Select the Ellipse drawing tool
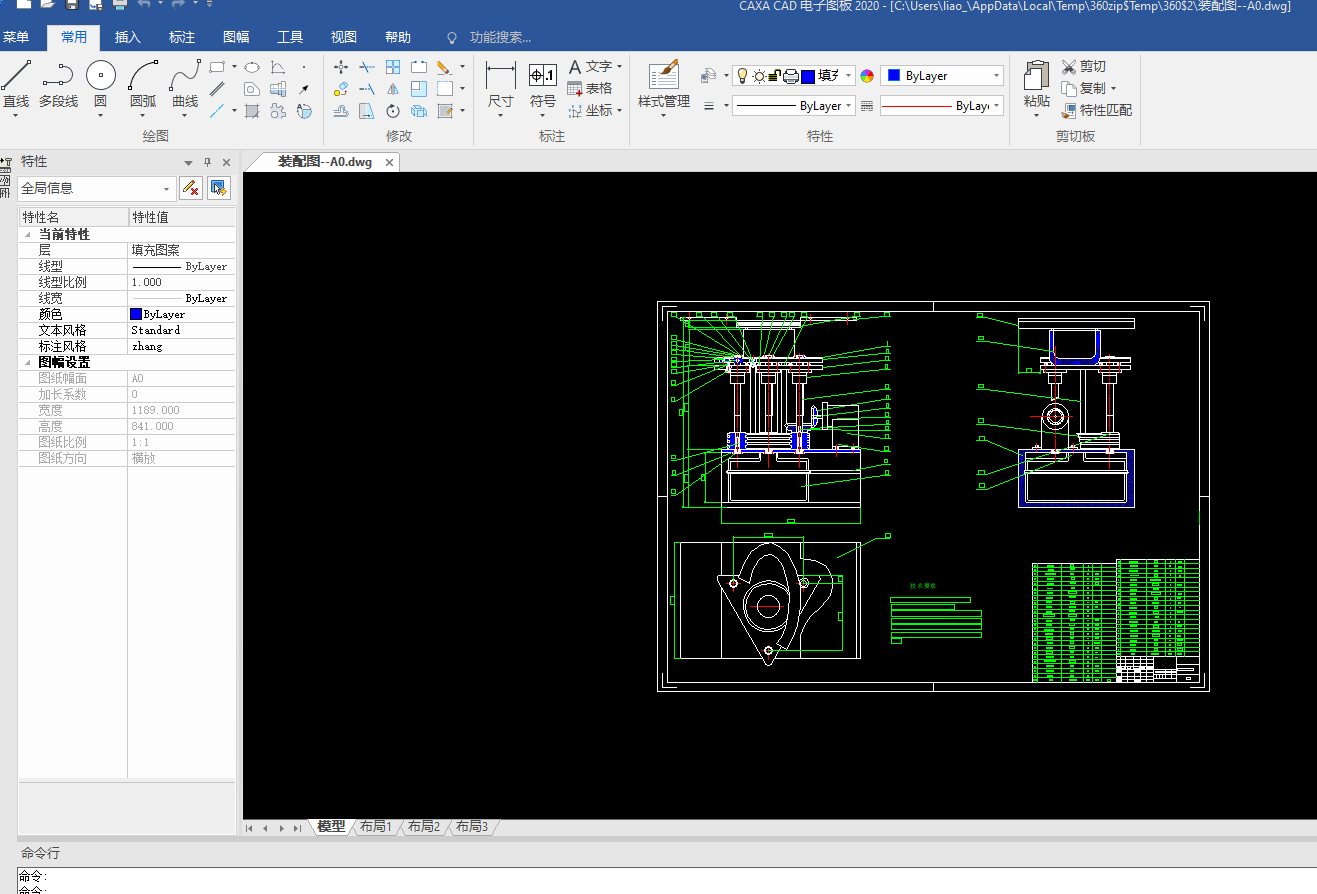Screen dimensions: 1317x894 (252, 67)
